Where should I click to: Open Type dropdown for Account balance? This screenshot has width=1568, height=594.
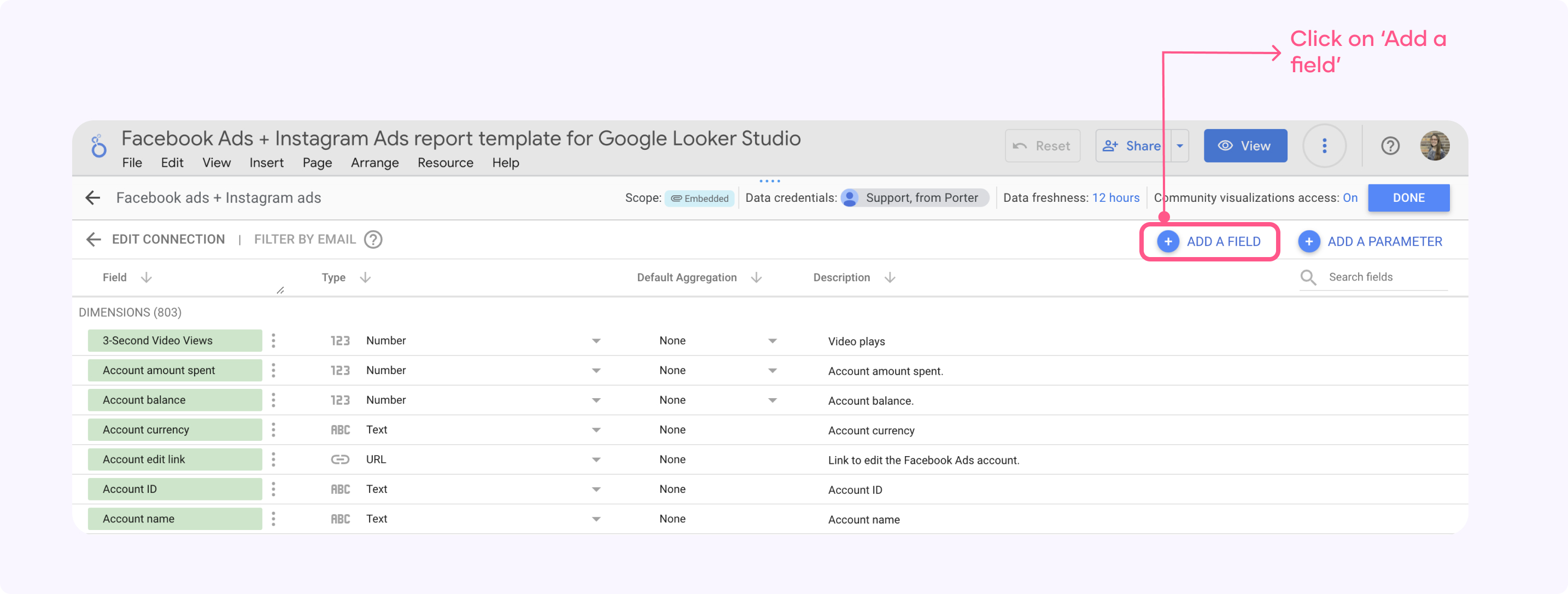(x=596, y=401)
